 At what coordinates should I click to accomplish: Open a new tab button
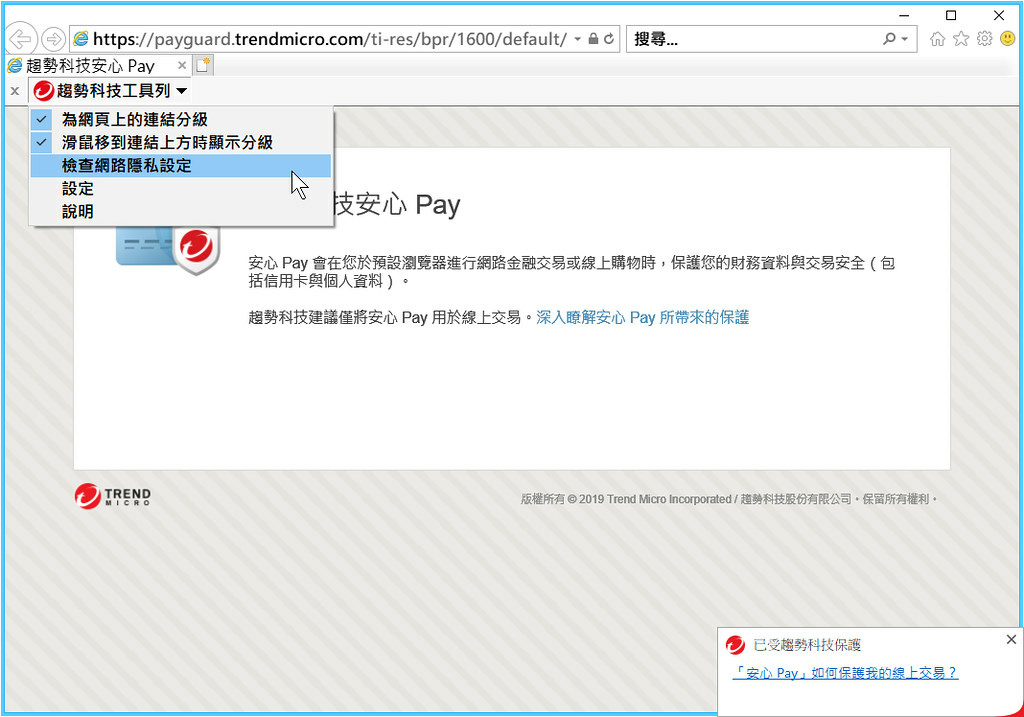click(x=203, y=65)
